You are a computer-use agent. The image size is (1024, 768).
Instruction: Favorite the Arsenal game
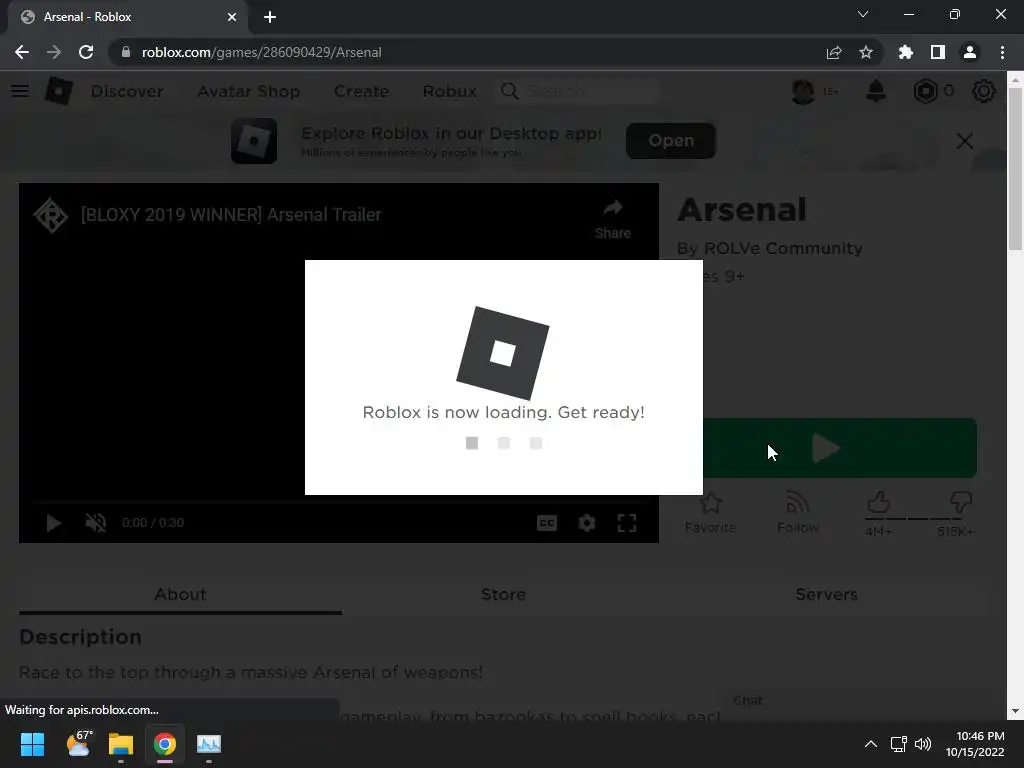click(x=711, y=513)
